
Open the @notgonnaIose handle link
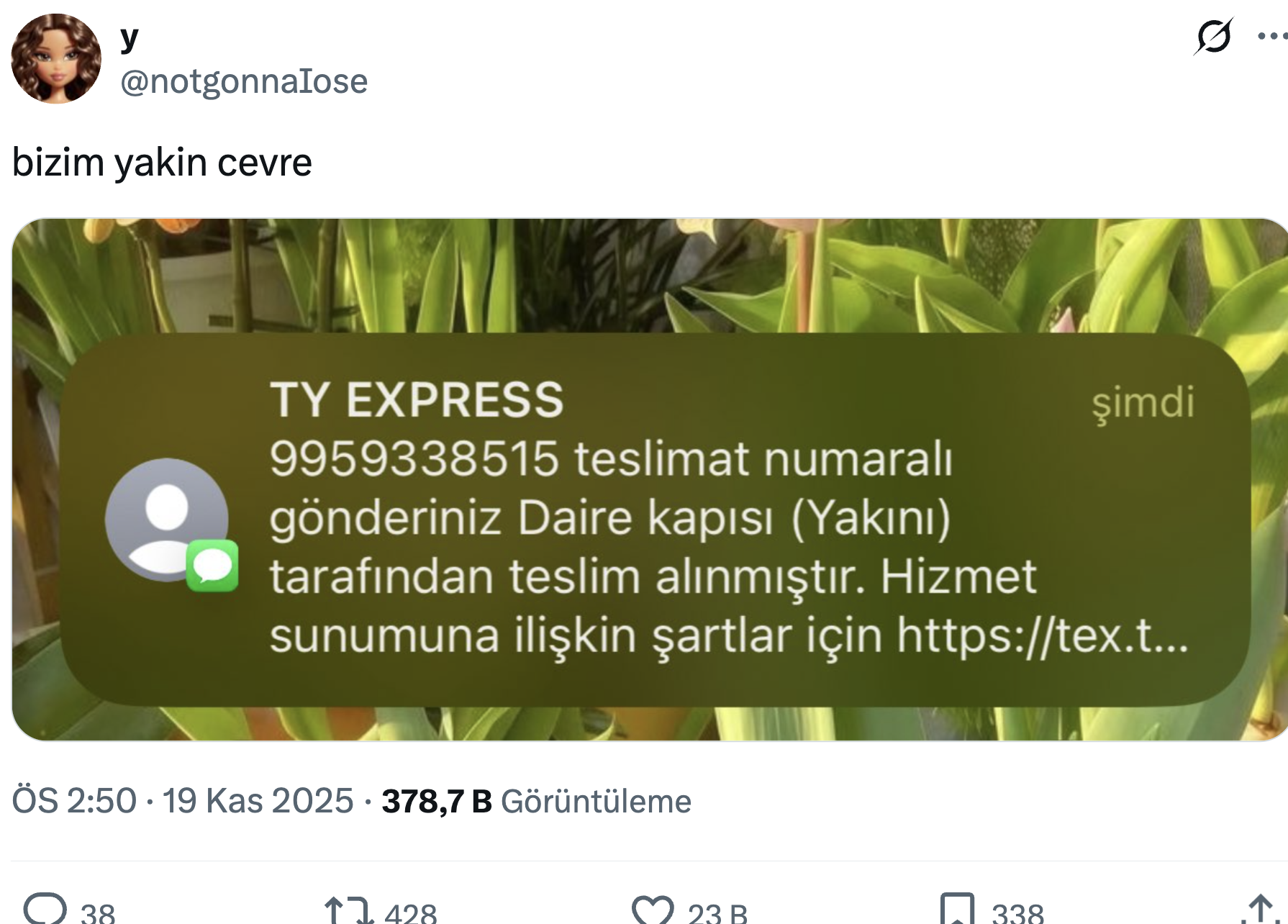244,81
